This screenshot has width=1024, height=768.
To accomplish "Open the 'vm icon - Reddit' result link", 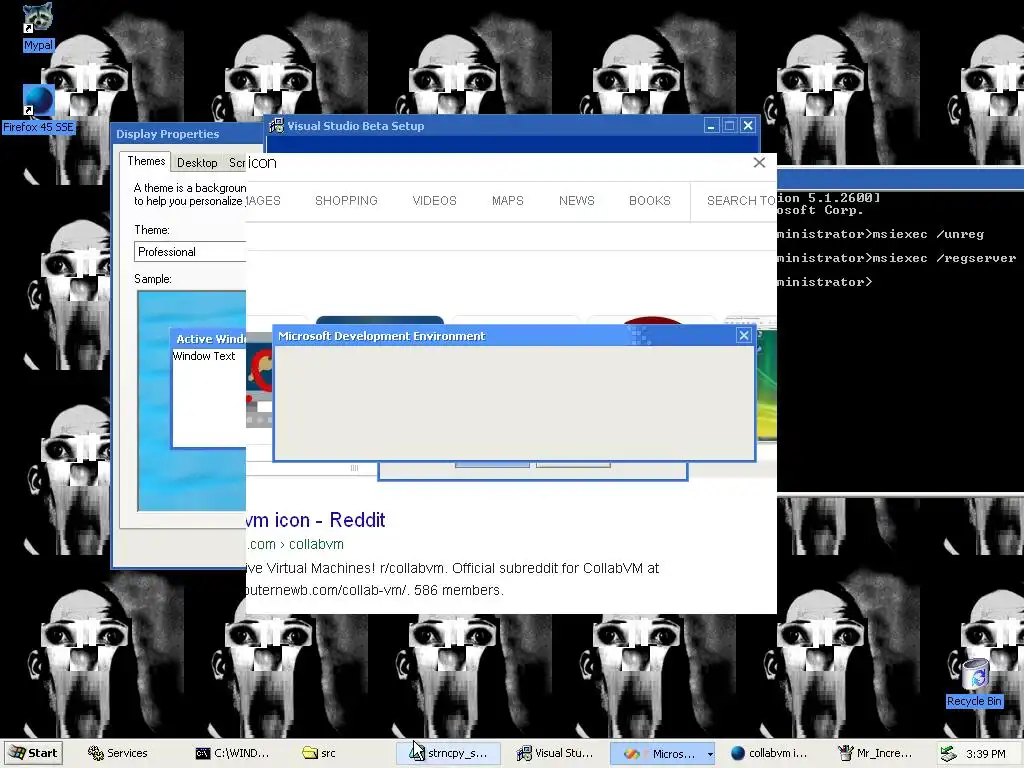I will pos(315,520).
